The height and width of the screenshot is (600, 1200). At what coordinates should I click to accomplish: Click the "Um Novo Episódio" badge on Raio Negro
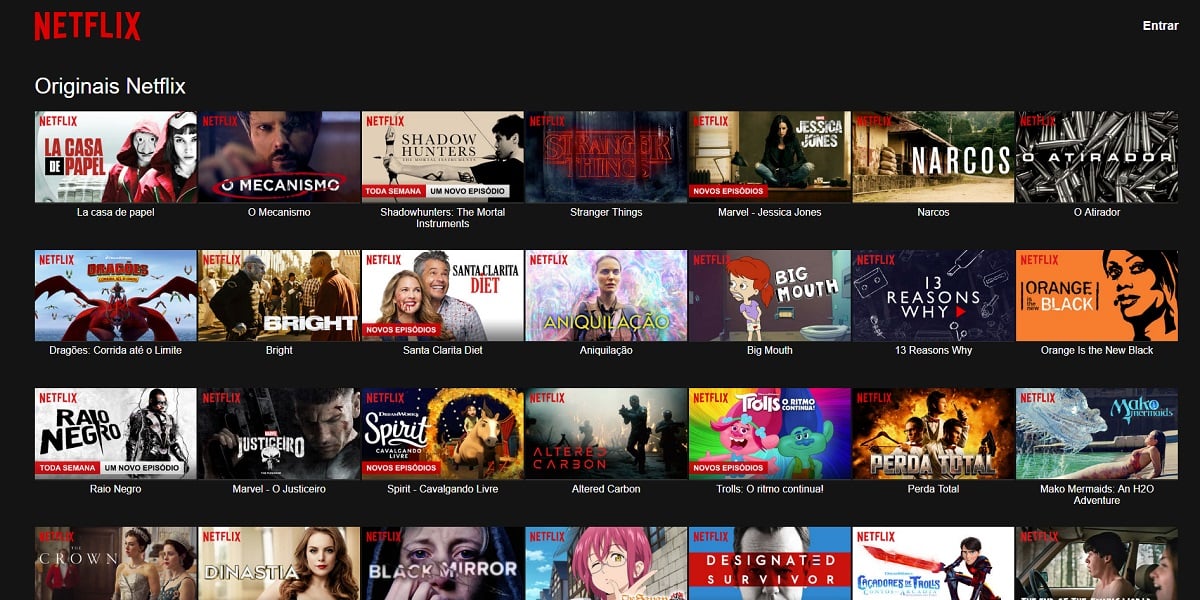(x=142, y=468)
